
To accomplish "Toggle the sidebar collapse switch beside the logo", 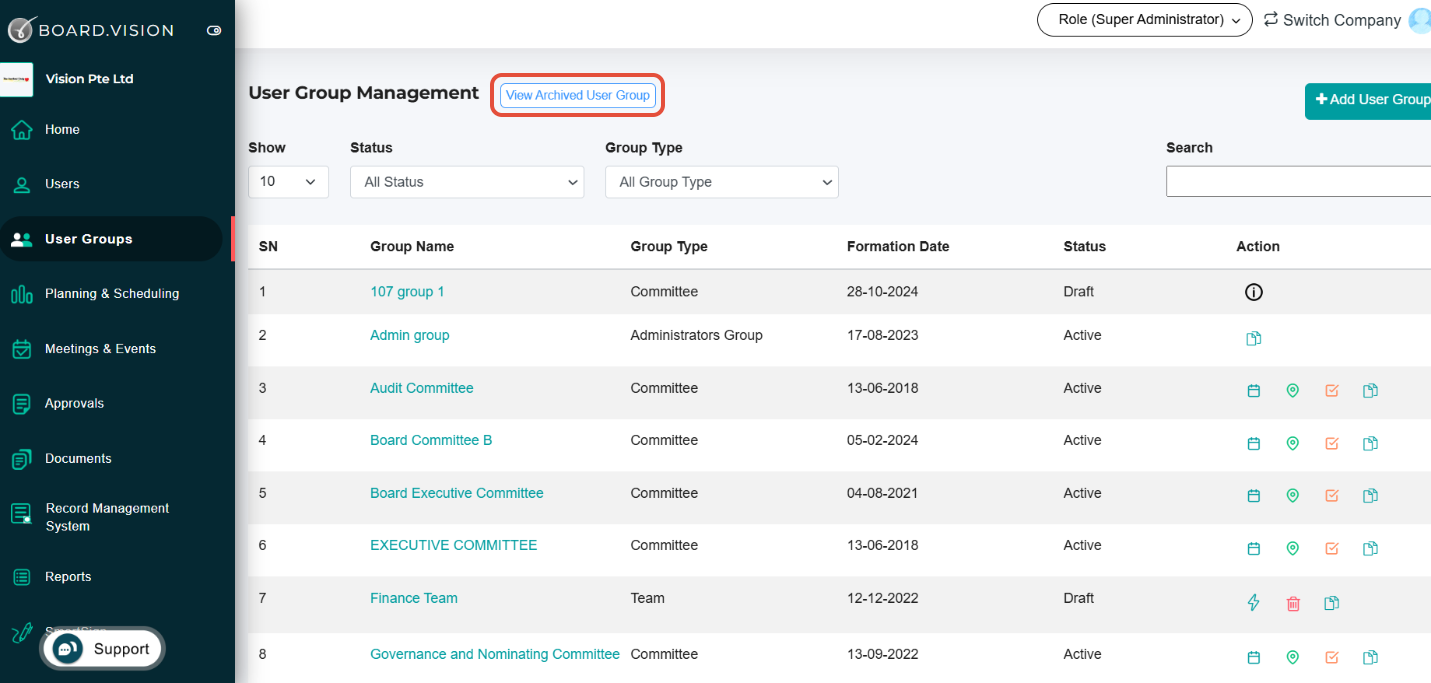I will coord(214,31).
